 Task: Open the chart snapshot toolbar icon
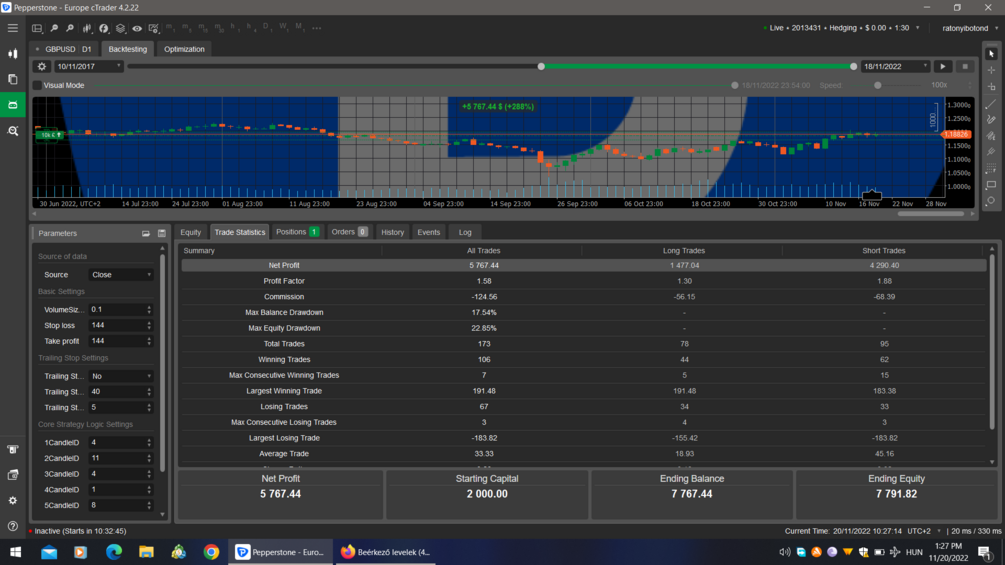pos(154,28)
